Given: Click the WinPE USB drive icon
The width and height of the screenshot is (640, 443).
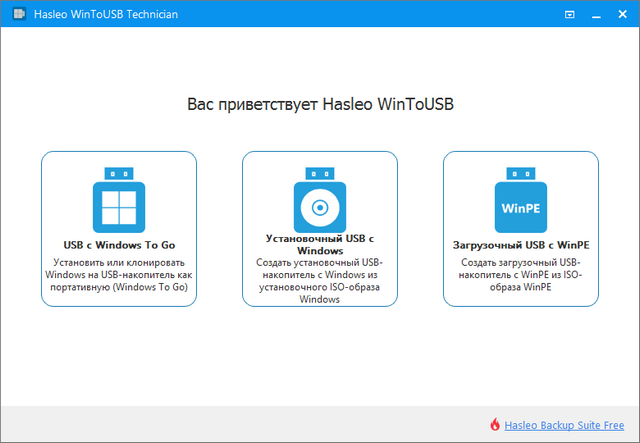Looking at the screenshot, I should (521, 200).
